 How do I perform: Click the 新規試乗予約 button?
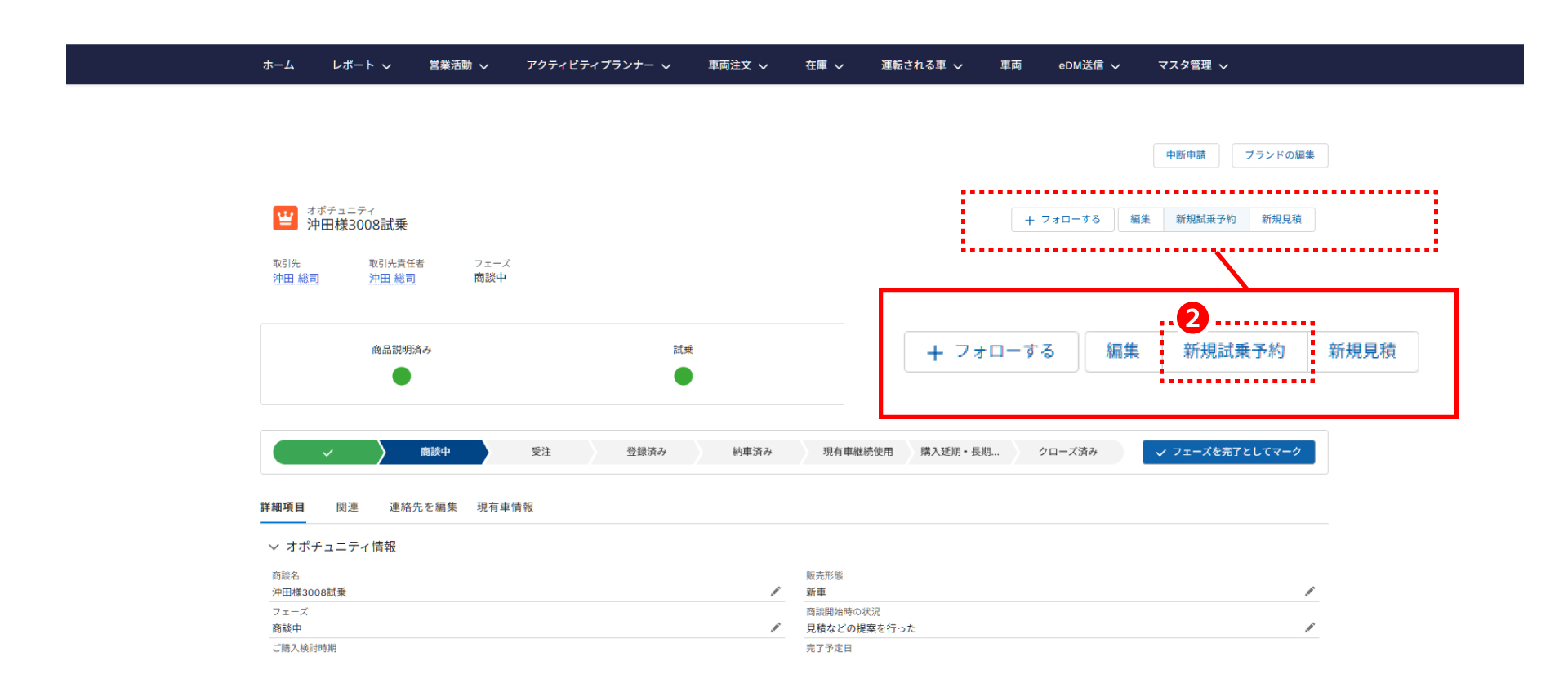click(x=1205, y=220)
